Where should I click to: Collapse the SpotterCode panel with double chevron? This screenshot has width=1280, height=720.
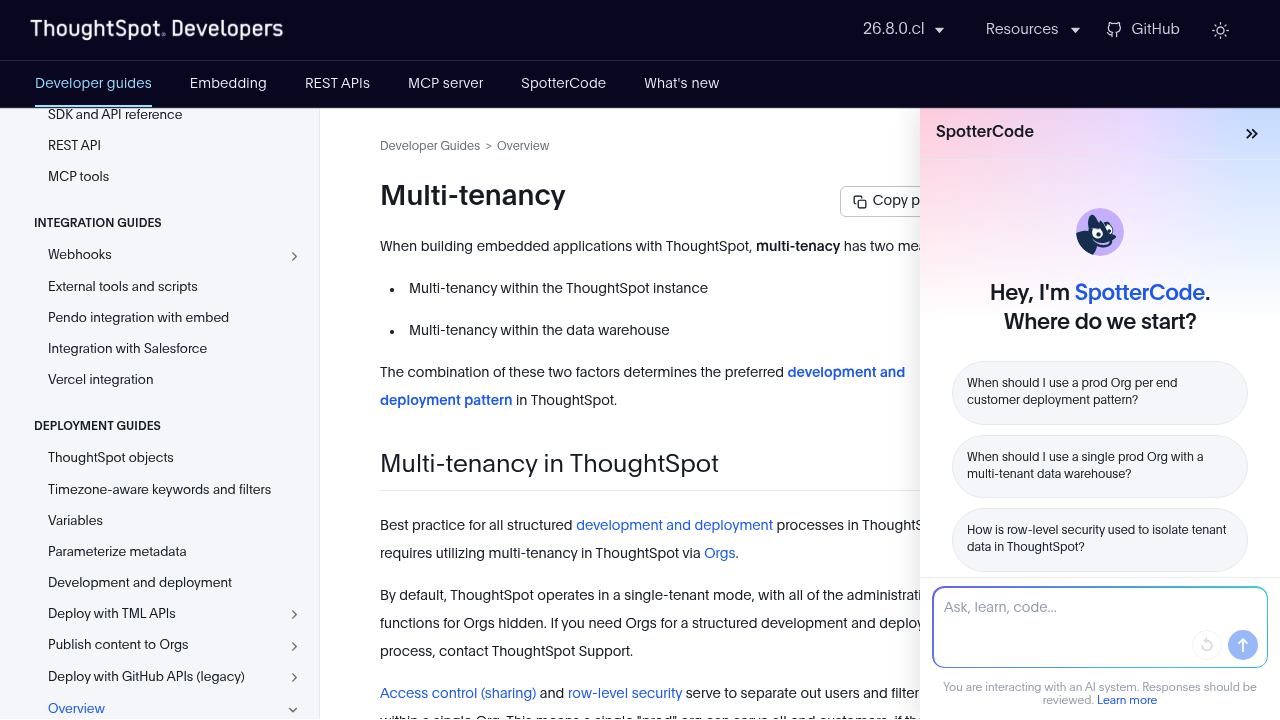coord(1252,133)
